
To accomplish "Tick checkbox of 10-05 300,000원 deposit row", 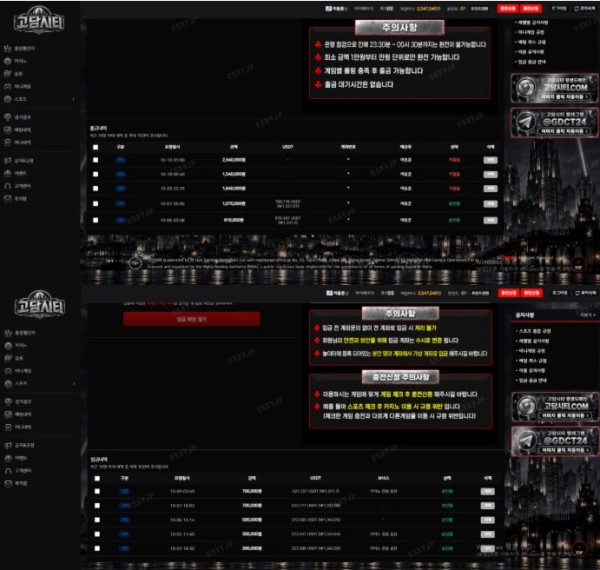I will click(x=97, y=534).
